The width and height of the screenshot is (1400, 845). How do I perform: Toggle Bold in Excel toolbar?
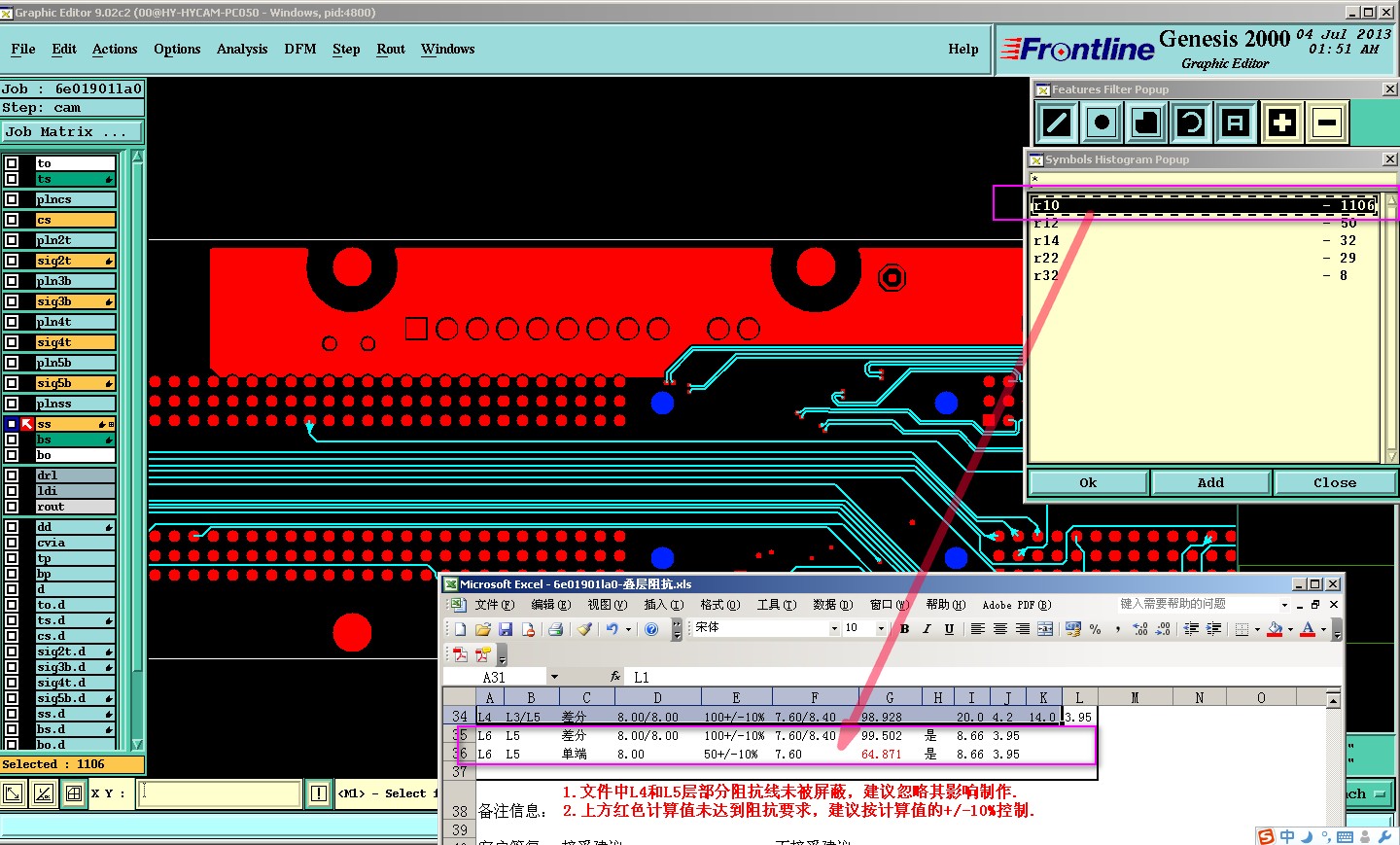click(x=904, y=629)
